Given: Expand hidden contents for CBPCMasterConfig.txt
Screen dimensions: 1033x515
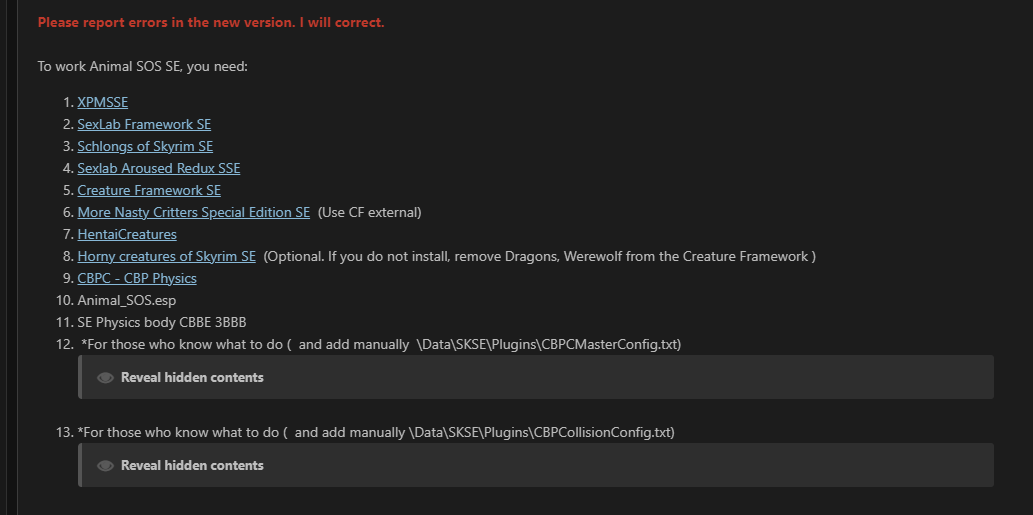Looking at the screenshot, I should coord(192,378).
